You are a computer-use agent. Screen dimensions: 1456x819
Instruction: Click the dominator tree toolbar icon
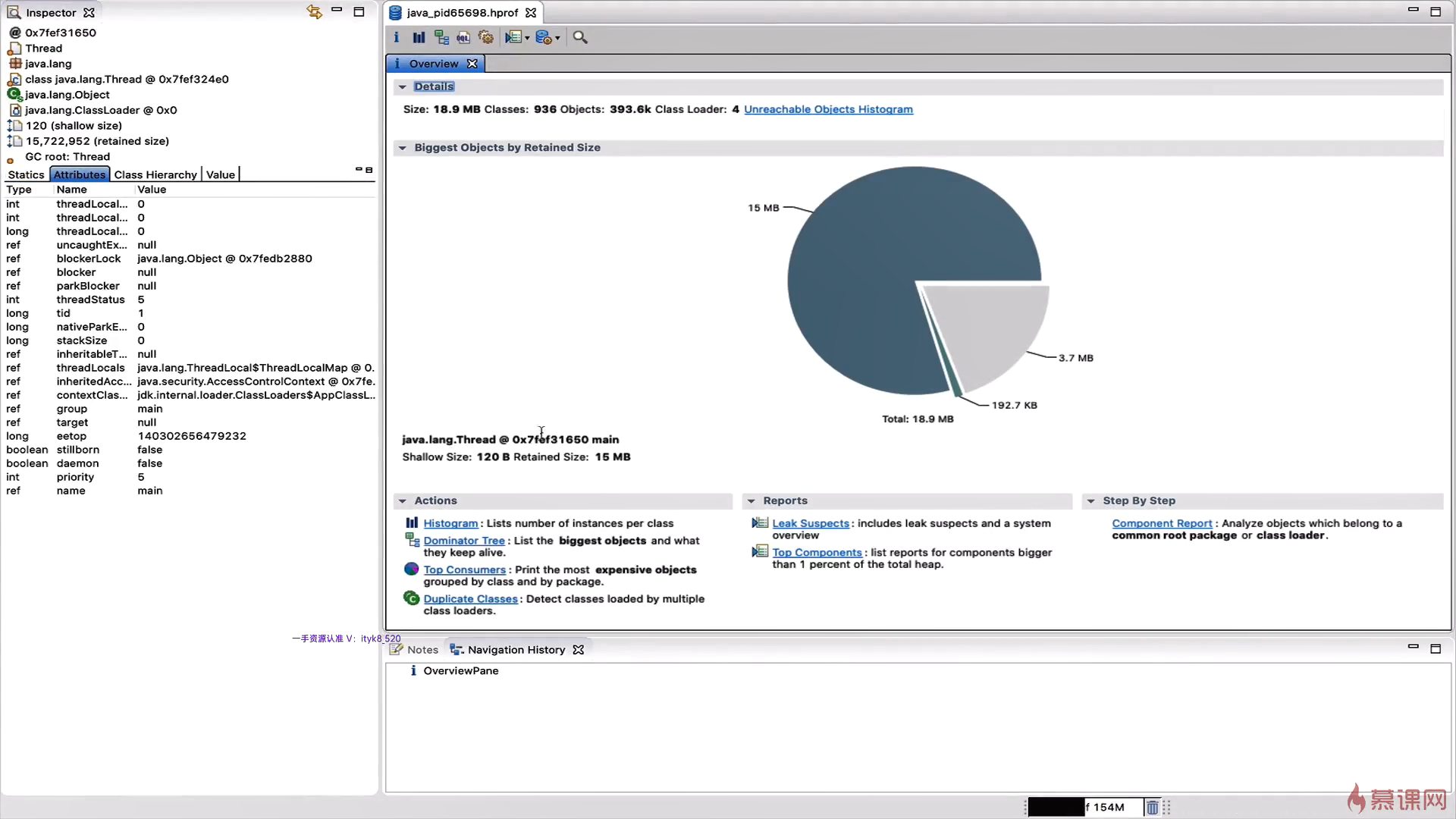click(x=441, y=37)
